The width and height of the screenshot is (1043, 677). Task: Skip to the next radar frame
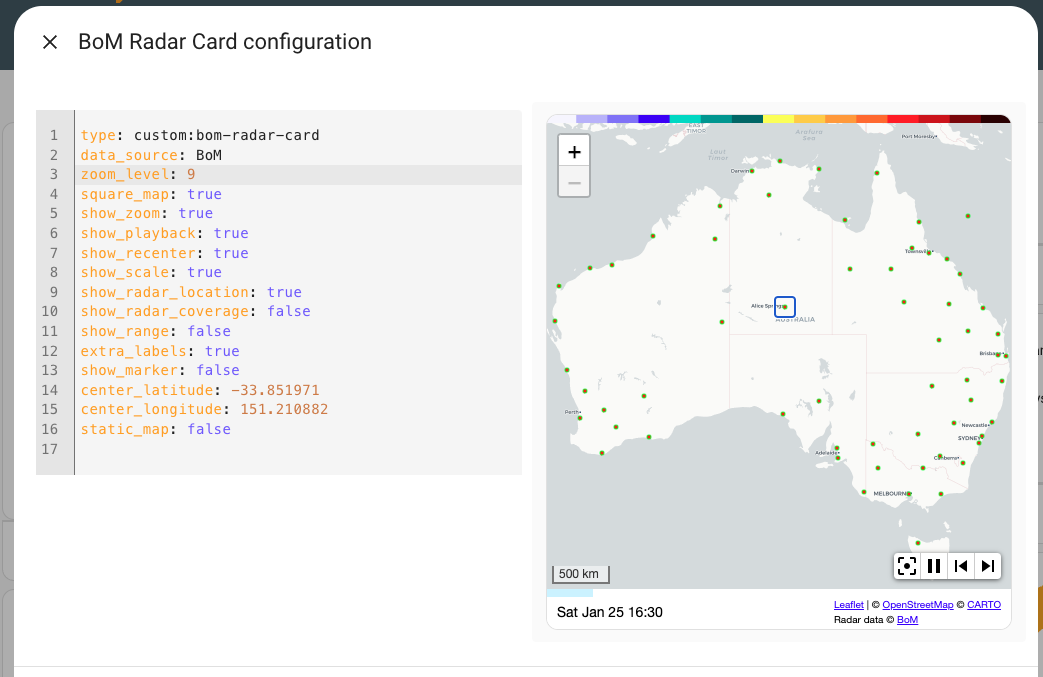coord(988,565)
